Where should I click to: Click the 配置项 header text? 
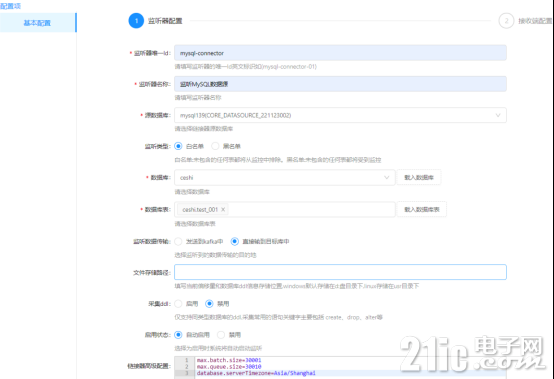(11, 6)
